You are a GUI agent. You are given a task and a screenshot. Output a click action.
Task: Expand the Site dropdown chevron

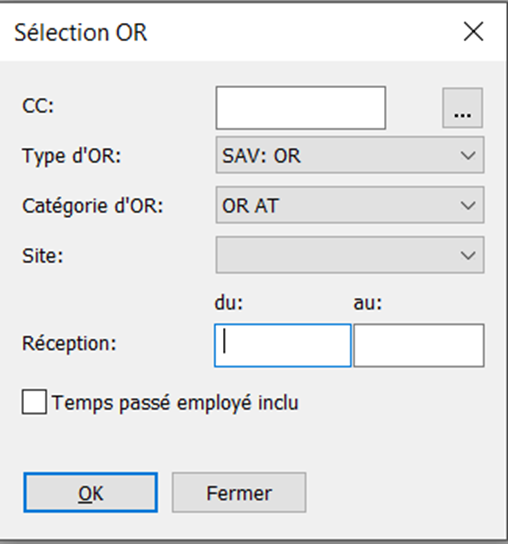(468, 255)
